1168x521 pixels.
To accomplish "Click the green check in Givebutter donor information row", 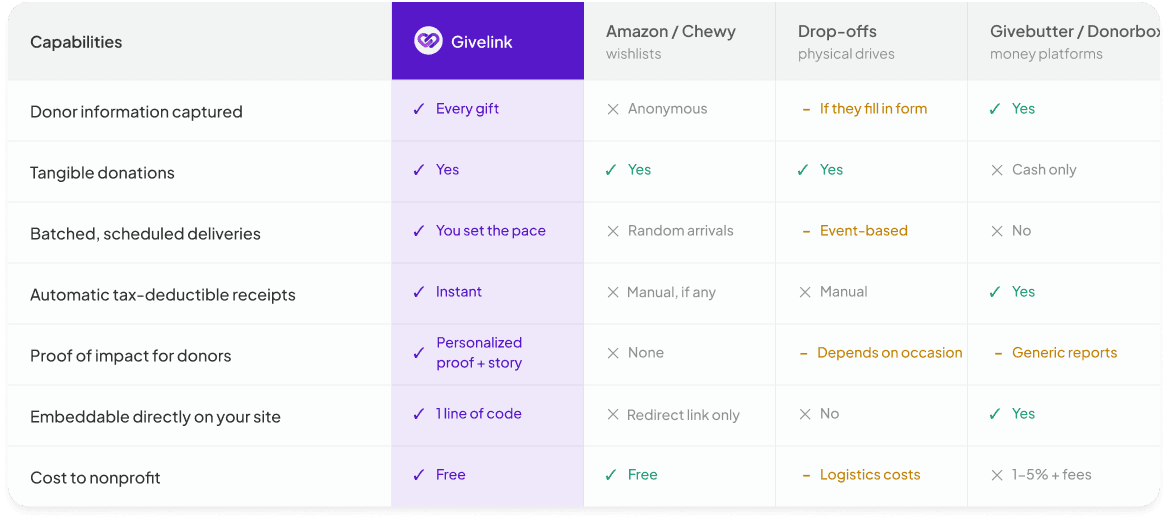I will pos(995,109).
